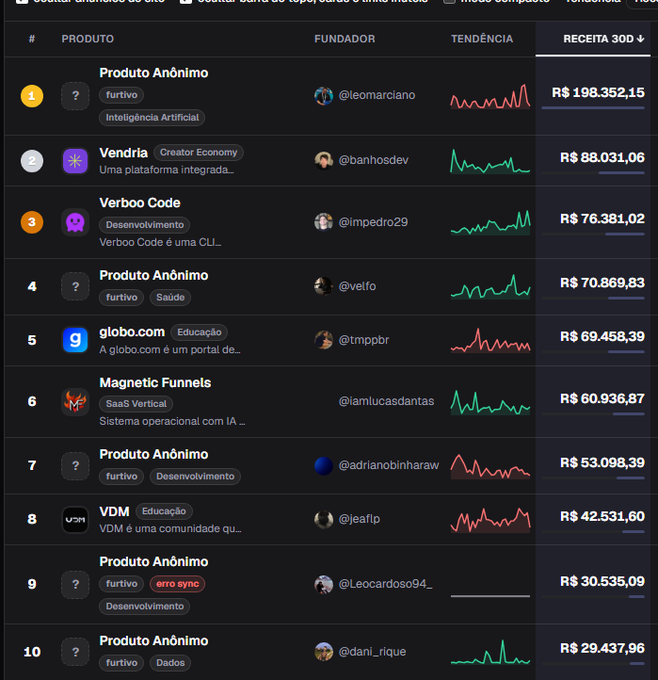Click the globo.com red trend sparkline
This screenshot has width=658, height=680.
[x=490, y=340]
